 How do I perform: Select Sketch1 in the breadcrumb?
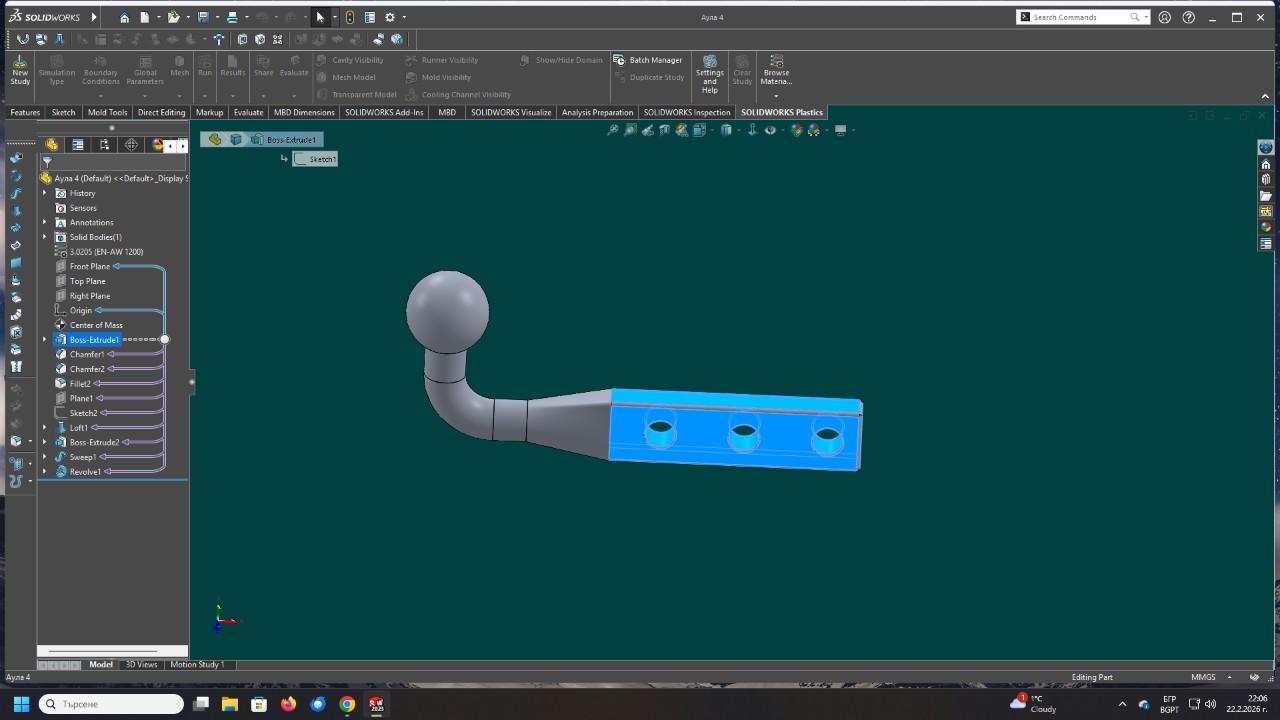(x=316, y=159)
